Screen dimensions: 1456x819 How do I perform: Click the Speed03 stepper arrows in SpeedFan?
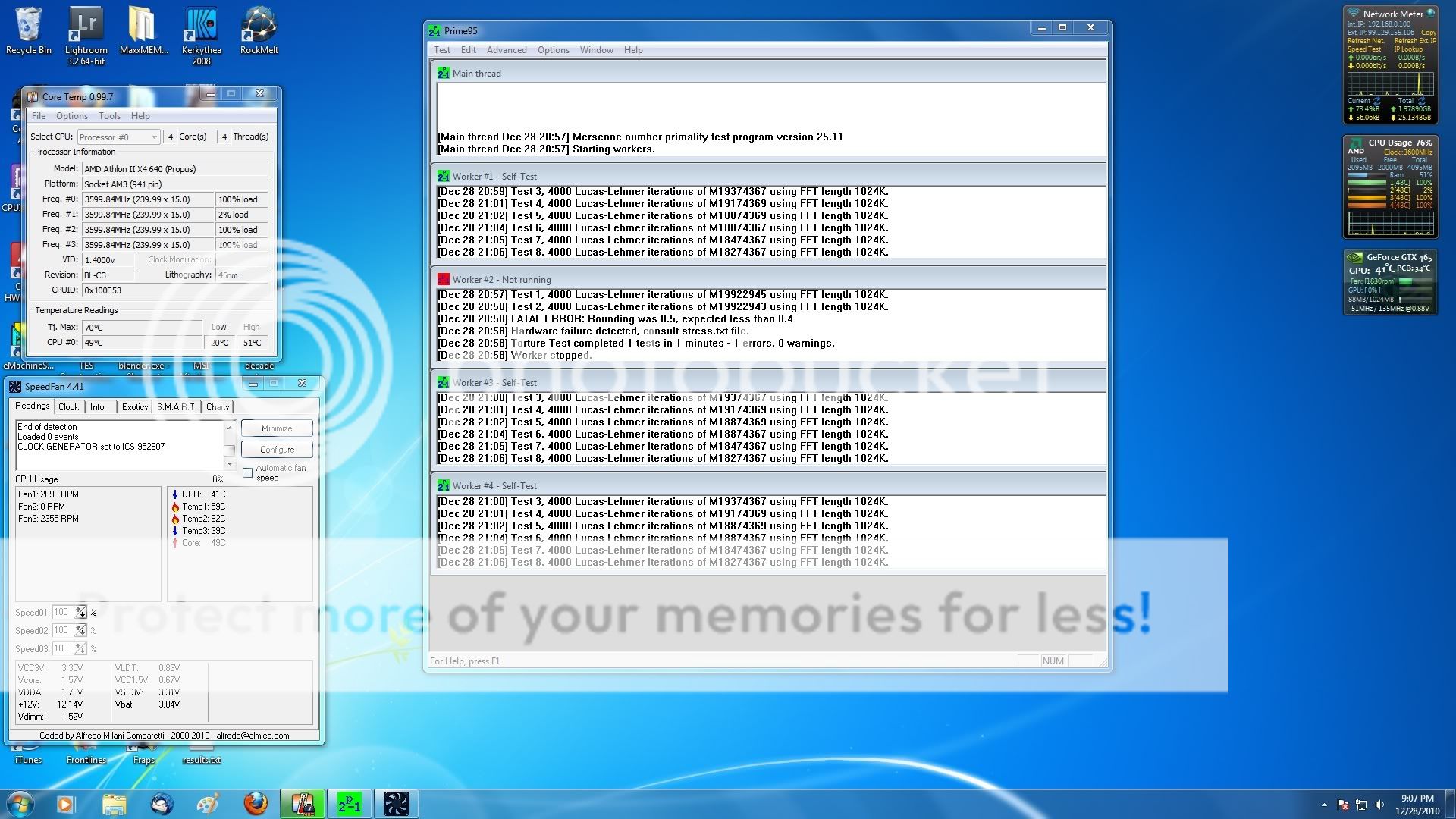click(x=81, y=648)
